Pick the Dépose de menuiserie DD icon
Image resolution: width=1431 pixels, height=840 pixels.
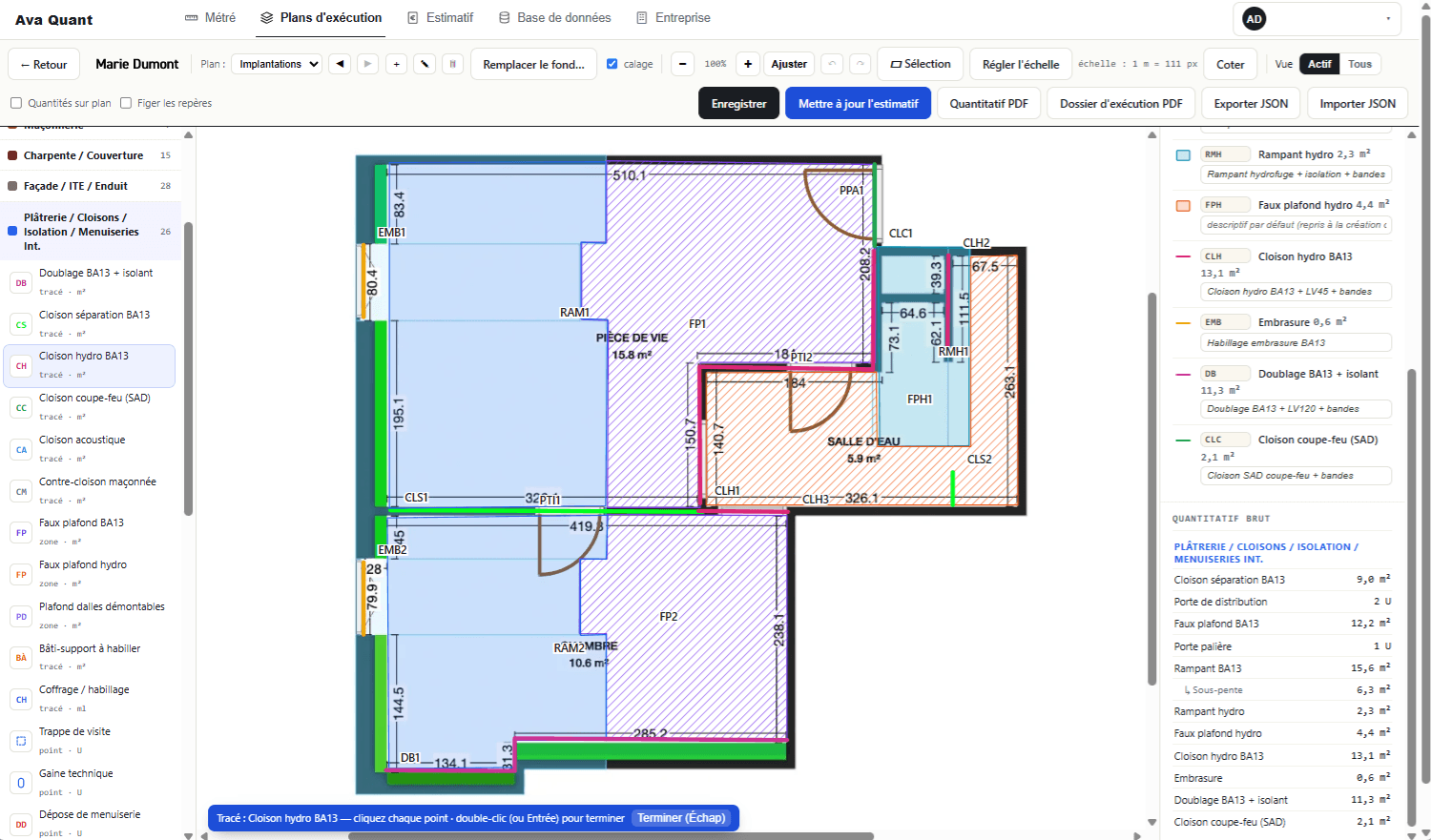[21, 824]
